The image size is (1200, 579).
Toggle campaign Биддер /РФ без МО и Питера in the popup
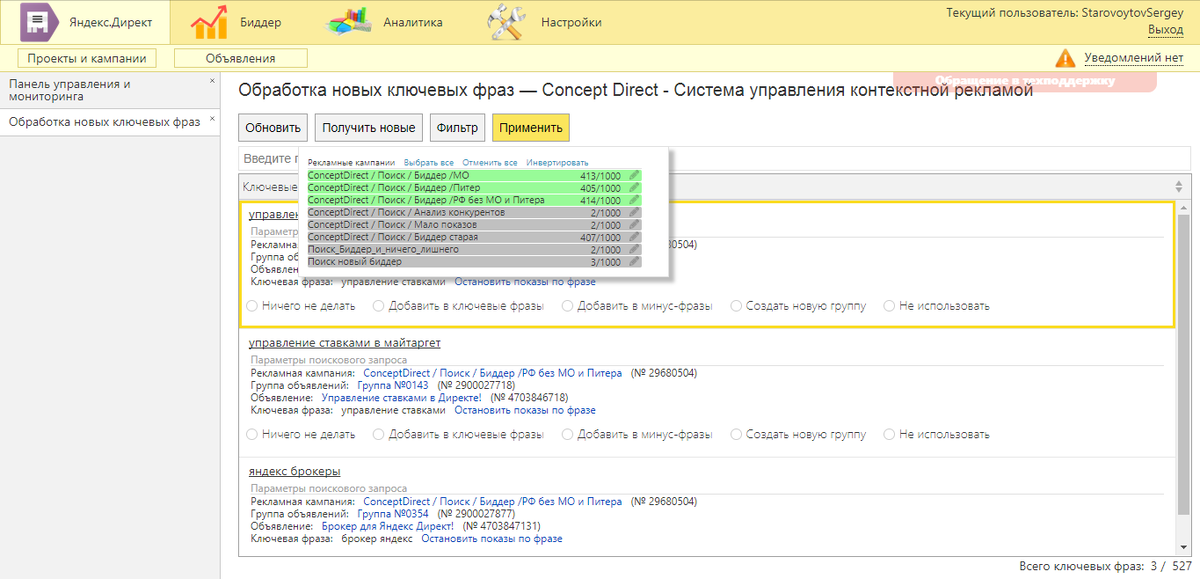[474, 200]
